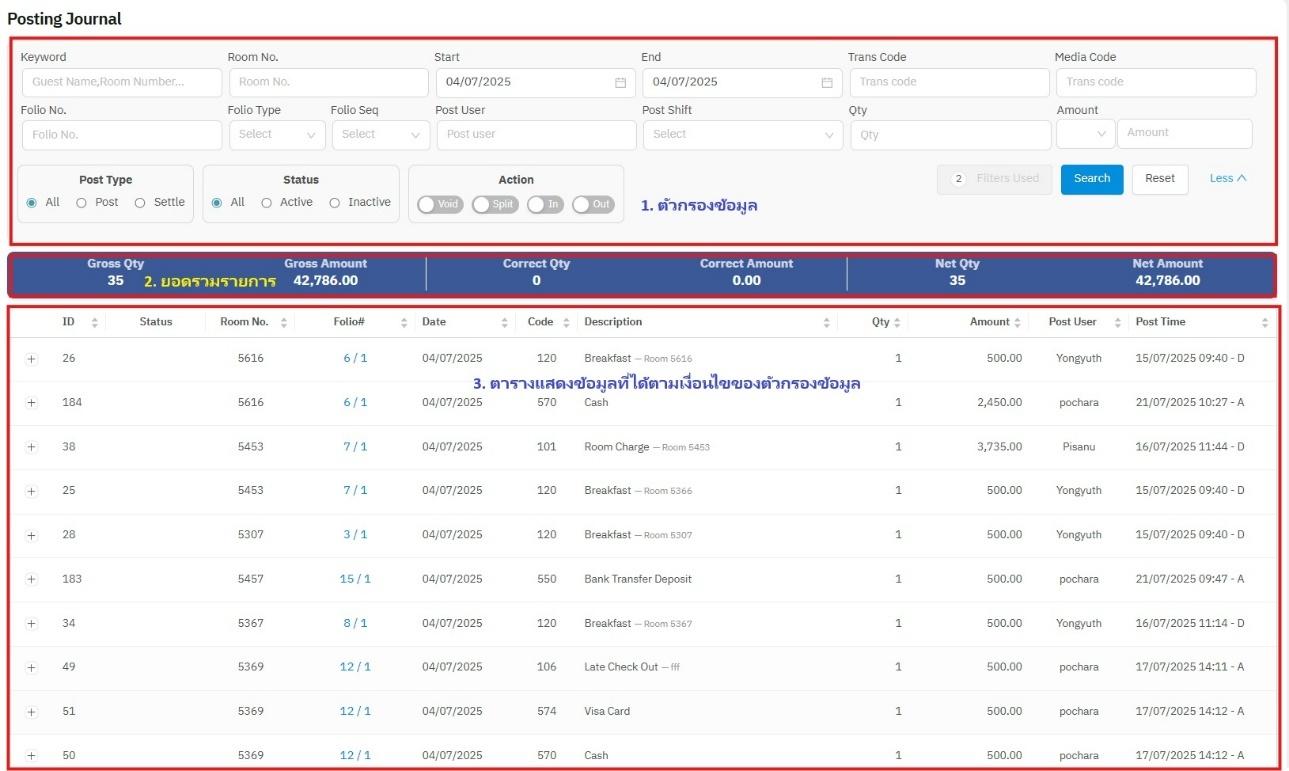
Task: Click the Keyword input field
Action: (121, 83)
